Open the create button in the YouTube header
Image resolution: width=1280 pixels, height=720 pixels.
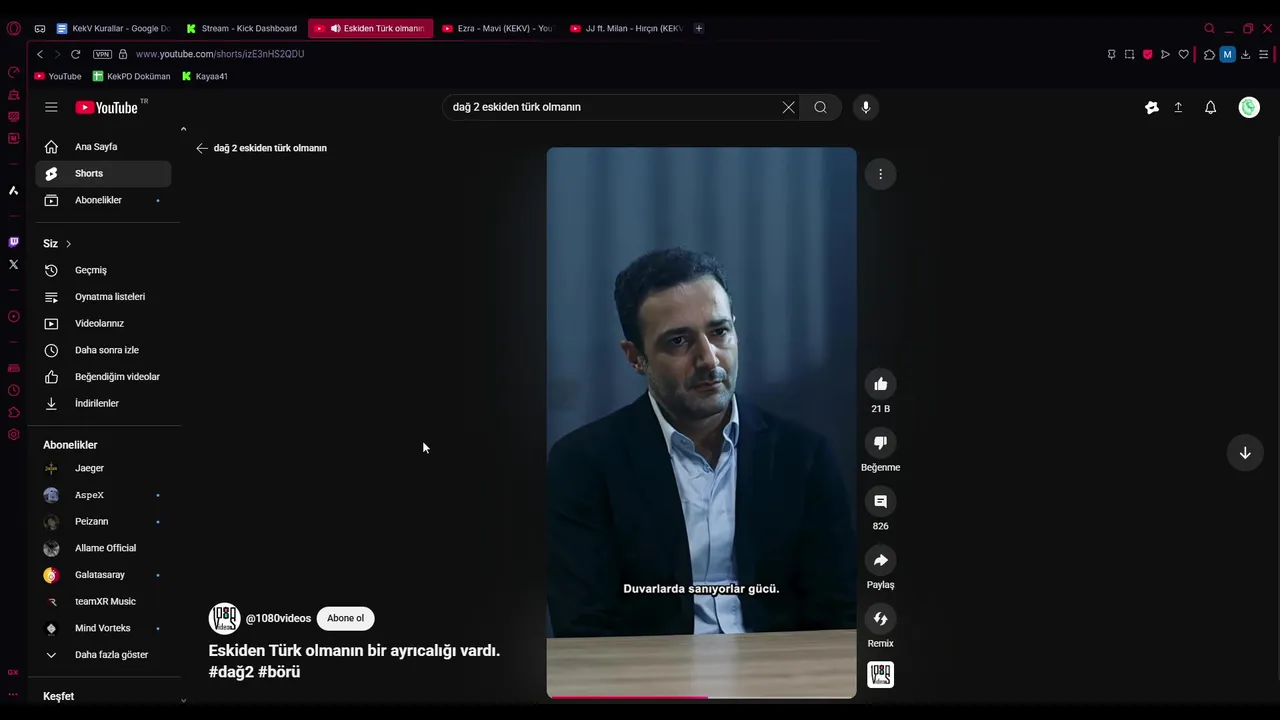coord(1152,107)
